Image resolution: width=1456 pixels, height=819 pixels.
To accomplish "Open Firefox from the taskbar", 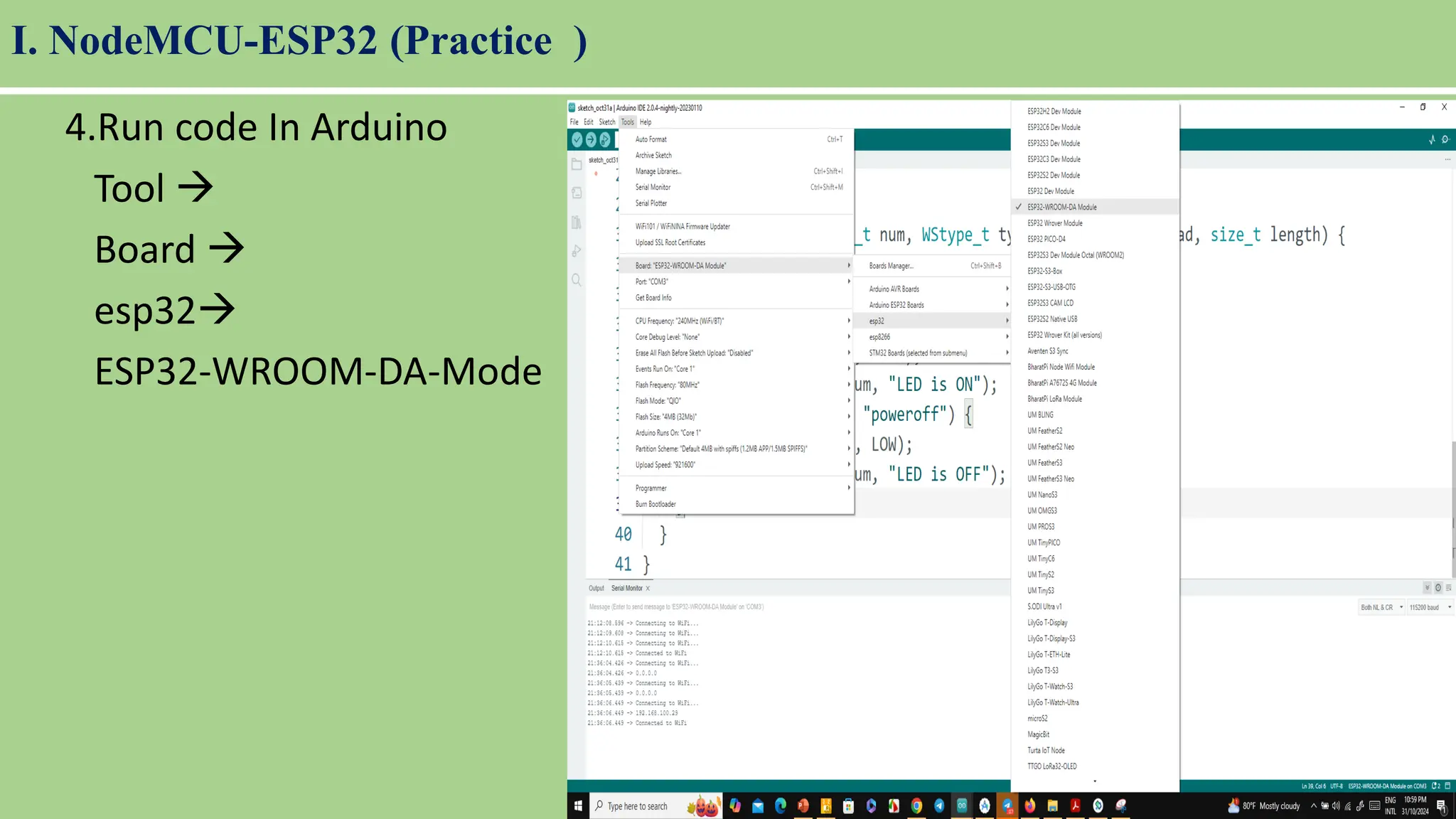I will pyautogui.click(x=1029, y=805).
